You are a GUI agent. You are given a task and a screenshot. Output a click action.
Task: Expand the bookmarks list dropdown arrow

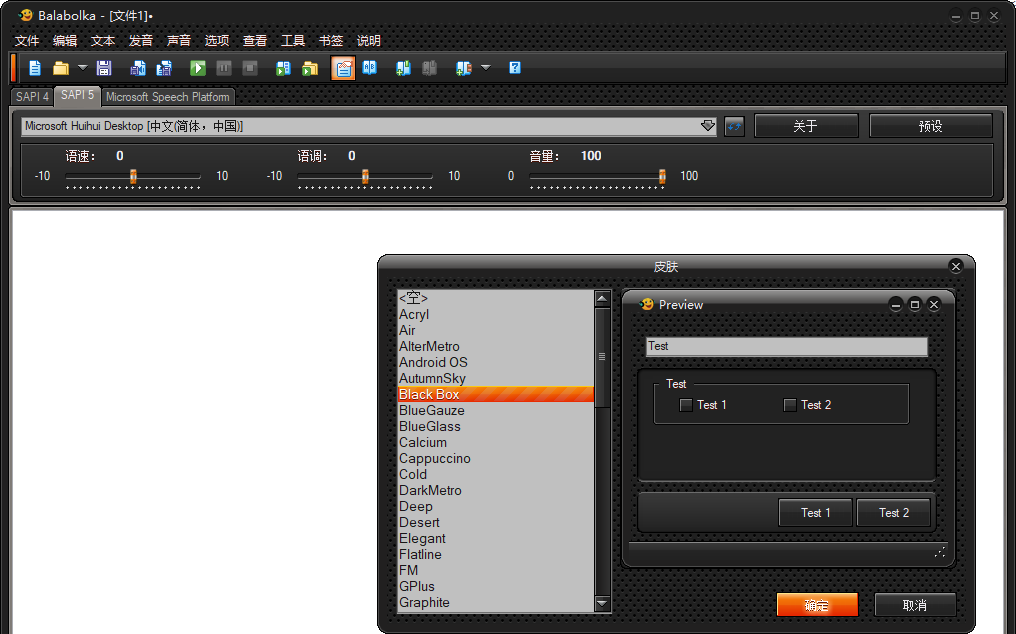click(x=486, y=67)
